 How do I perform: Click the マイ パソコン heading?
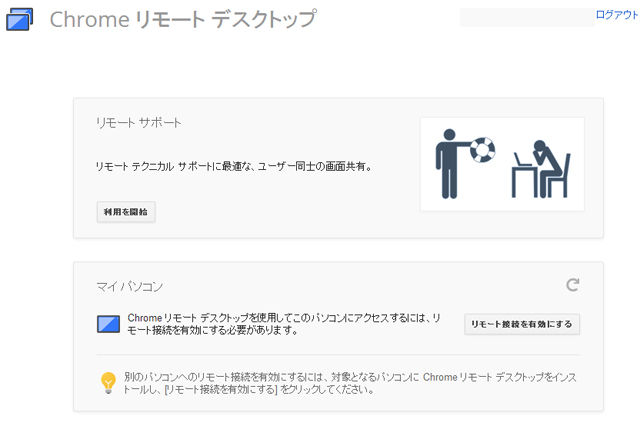point(129,286)
